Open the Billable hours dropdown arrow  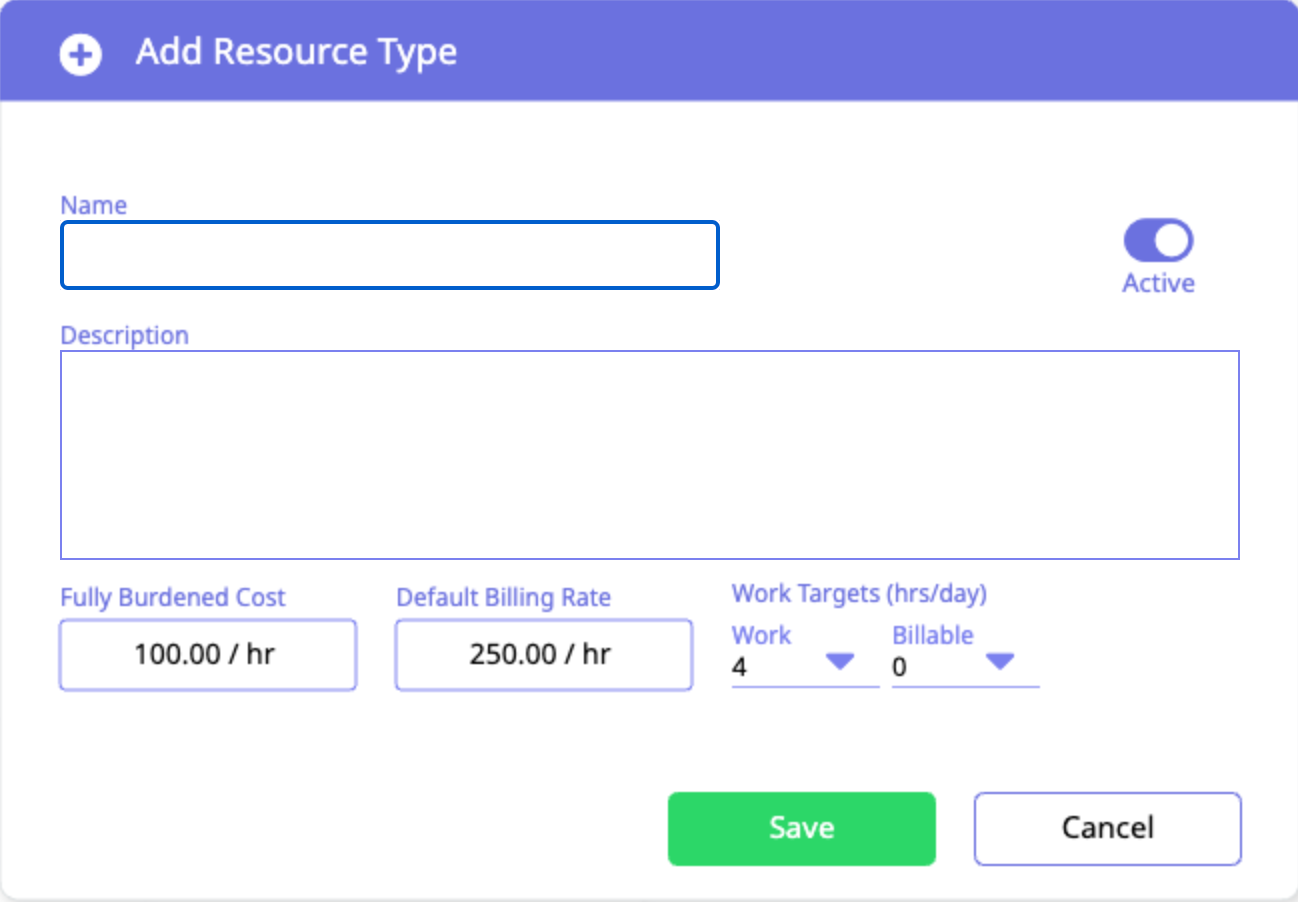999,662
